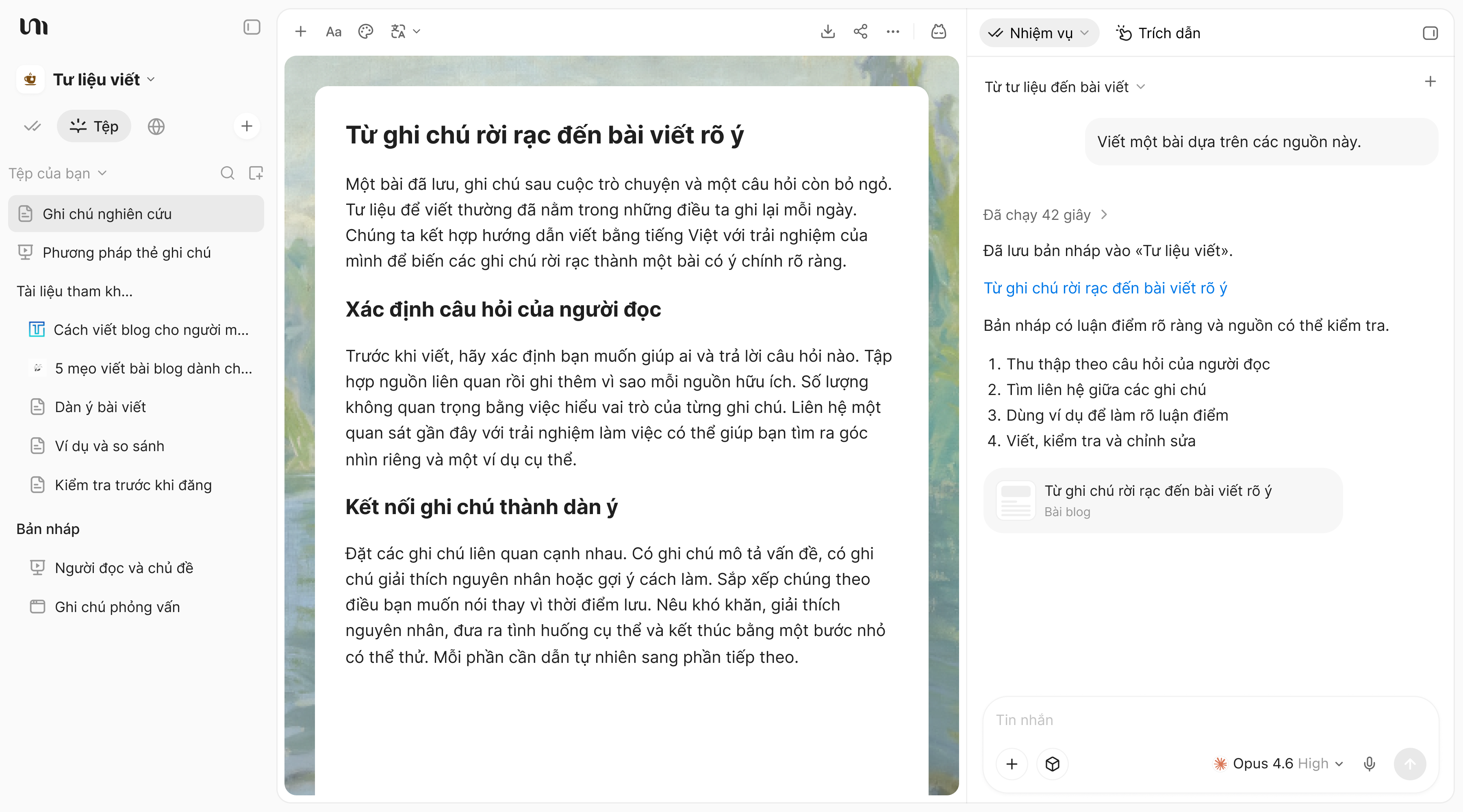Expand the Tệp của bạn dropdown
The width and height of the screenshot is (1463, 812).
click(x=58, y=173)
